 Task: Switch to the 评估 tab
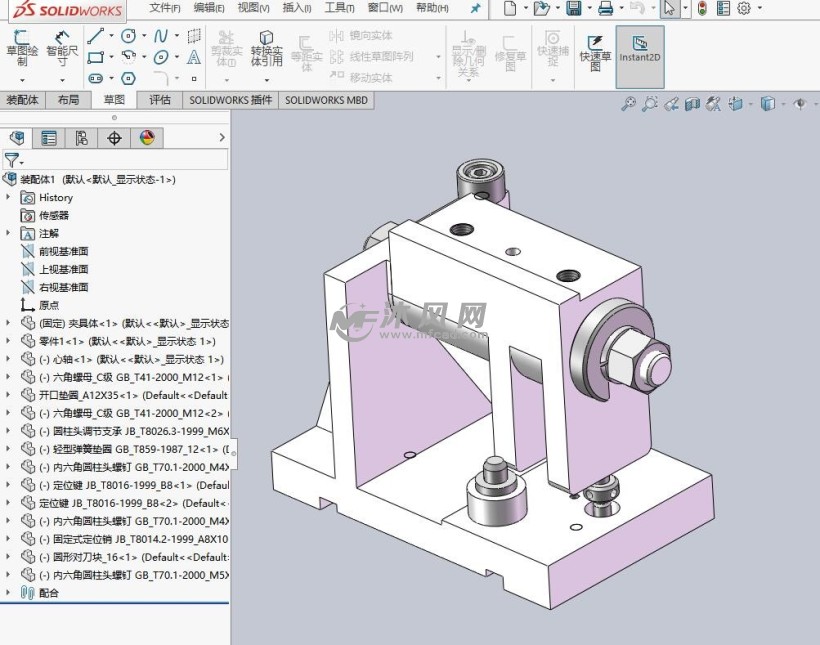click(160, 100)
